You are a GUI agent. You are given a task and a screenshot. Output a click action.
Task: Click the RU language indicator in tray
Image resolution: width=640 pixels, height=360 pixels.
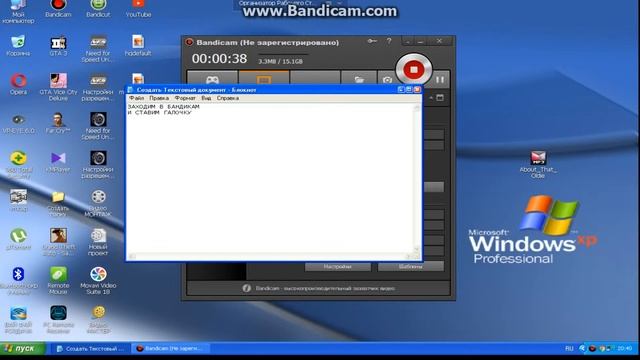coord(569,349)
